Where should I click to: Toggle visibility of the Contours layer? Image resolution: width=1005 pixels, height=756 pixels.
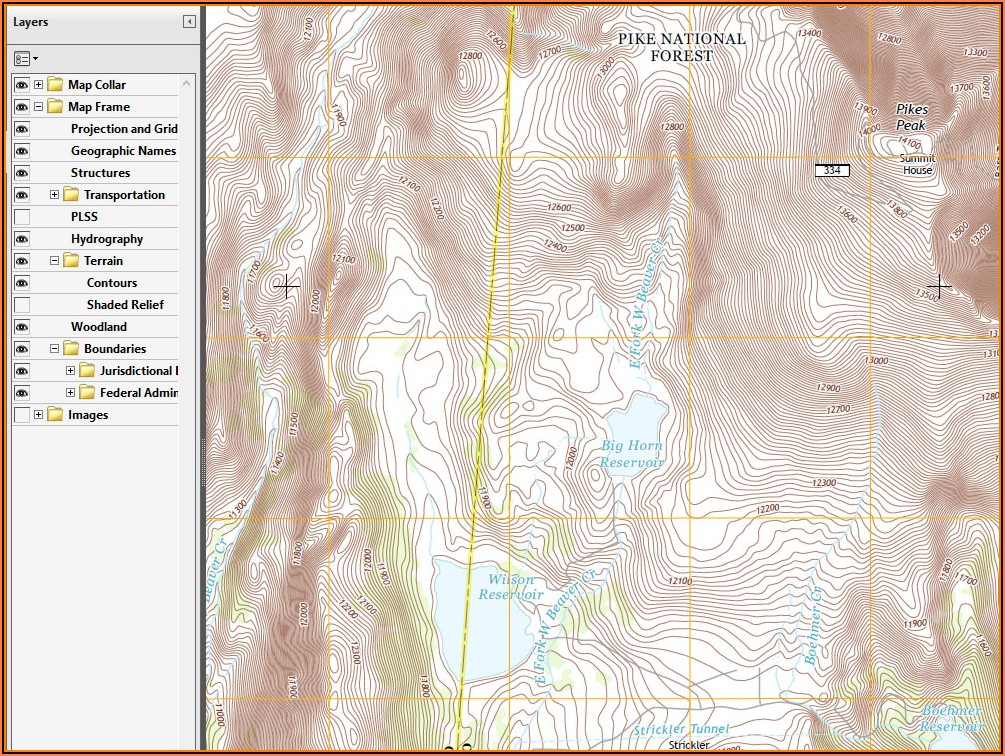point(22,283)
